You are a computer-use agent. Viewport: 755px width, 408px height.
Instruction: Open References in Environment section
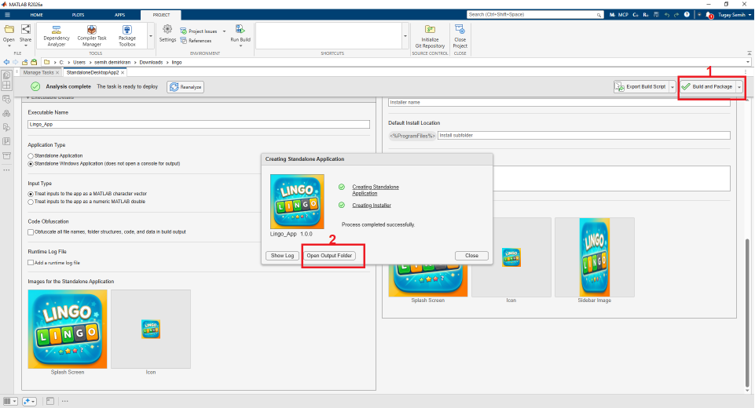pos(196,40)
